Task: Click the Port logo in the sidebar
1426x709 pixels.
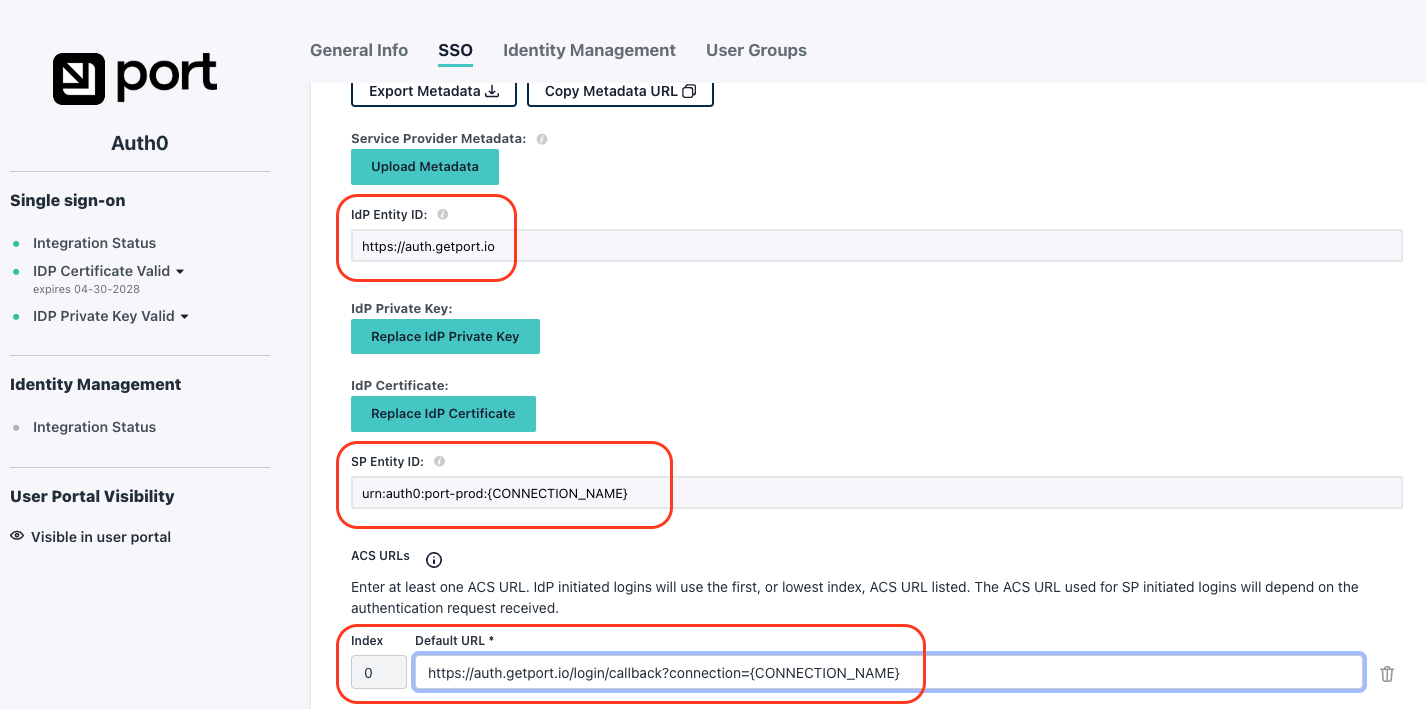Action: point(134,77)
